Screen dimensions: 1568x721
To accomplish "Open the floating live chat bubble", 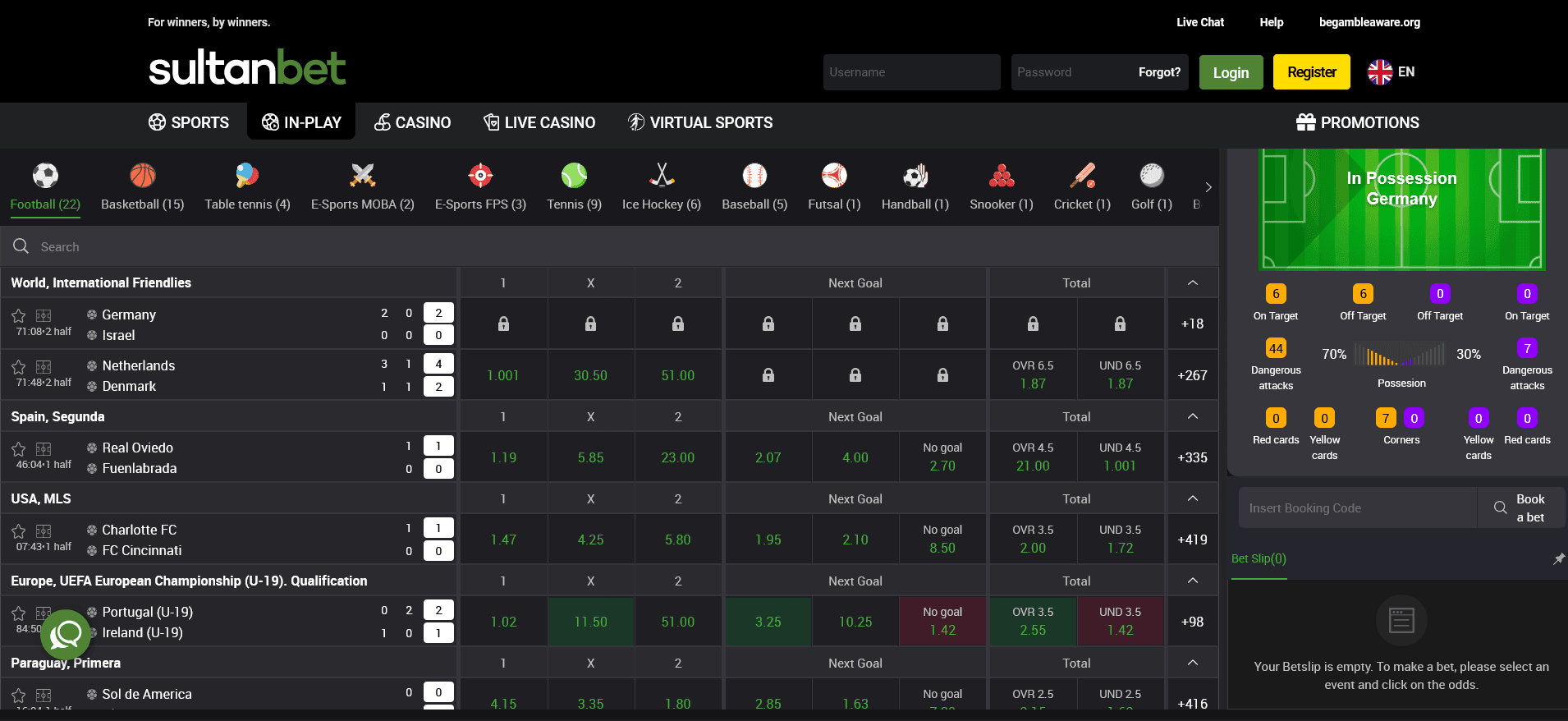I will click(x=66, y=634).
